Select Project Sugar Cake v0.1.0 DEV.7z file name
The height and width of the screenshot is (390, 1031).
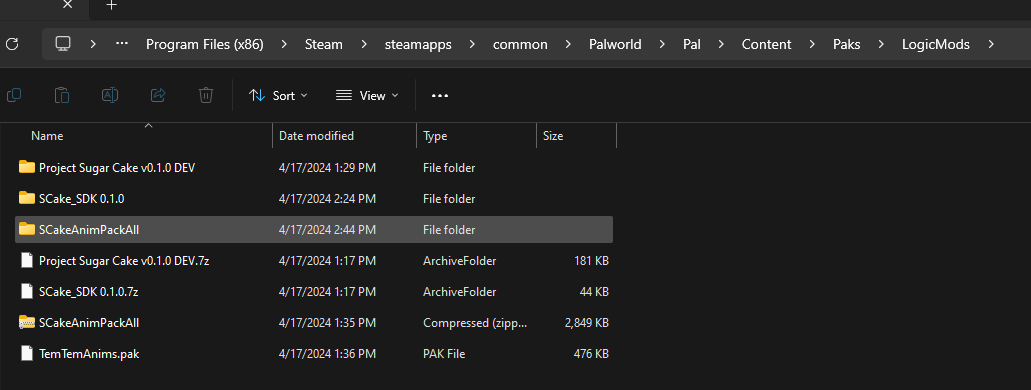tap(124, 260)
